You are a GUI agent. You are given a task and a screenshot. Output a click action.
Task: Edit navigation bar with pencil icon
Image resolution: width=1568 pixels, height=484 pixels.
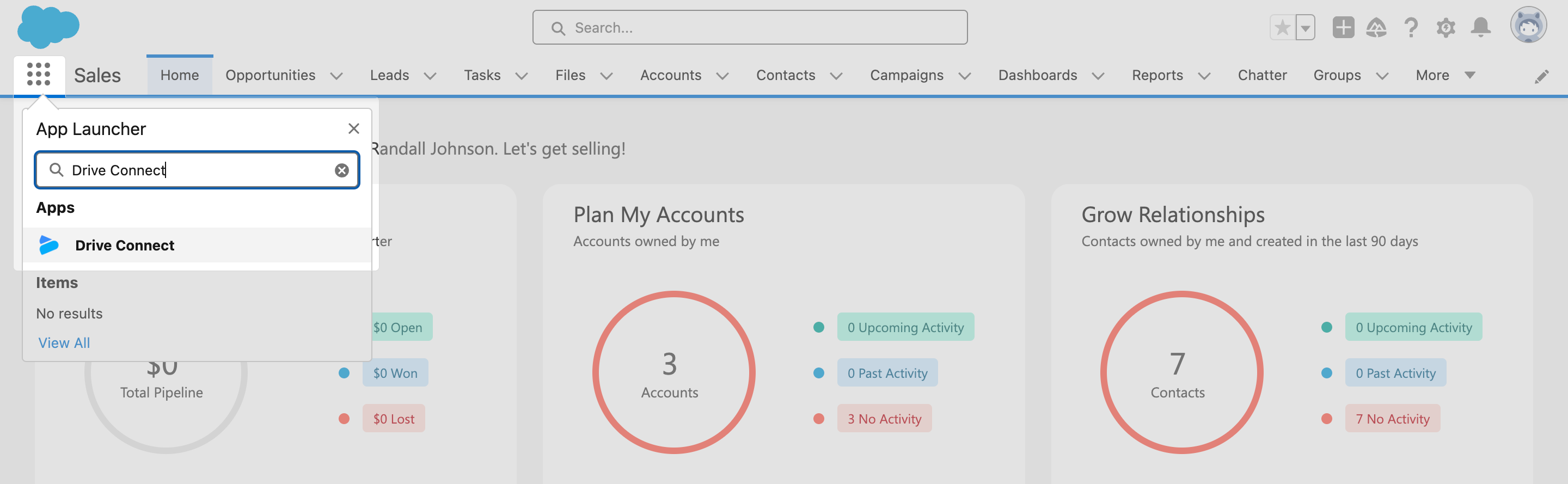(1541, 76)
